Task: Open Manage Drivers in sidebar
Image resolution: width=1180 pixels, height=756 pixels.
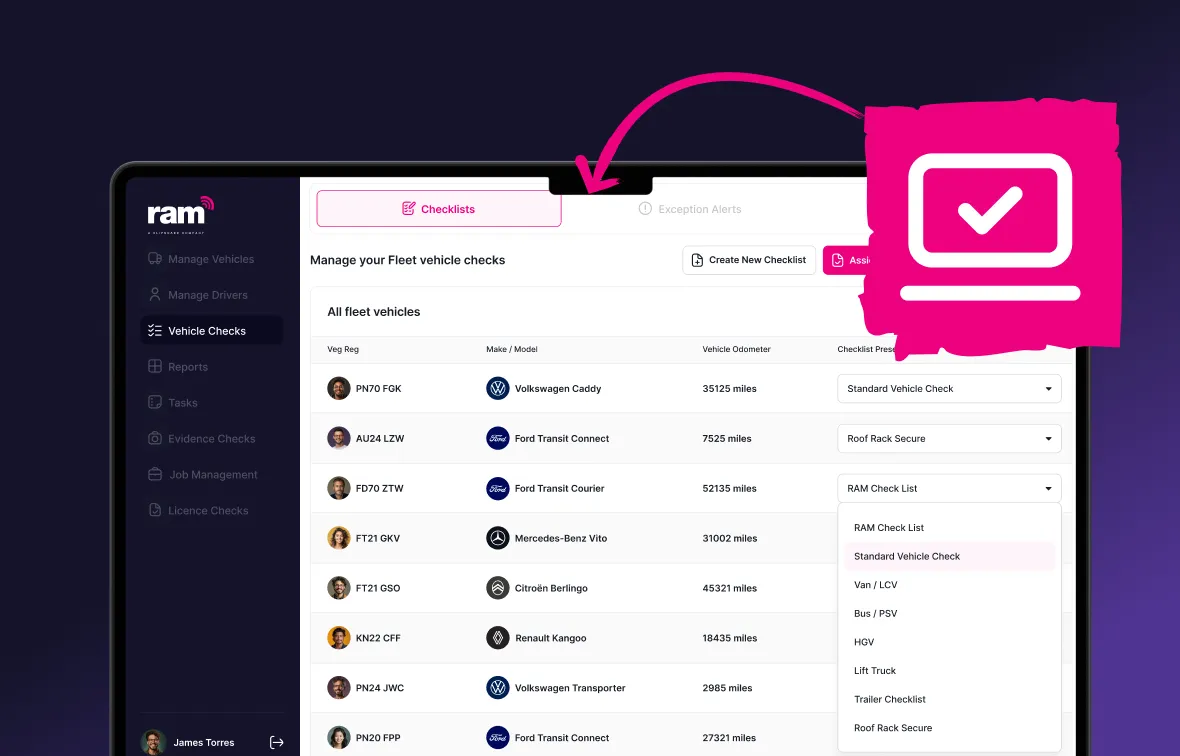Action: click(199, 295)
